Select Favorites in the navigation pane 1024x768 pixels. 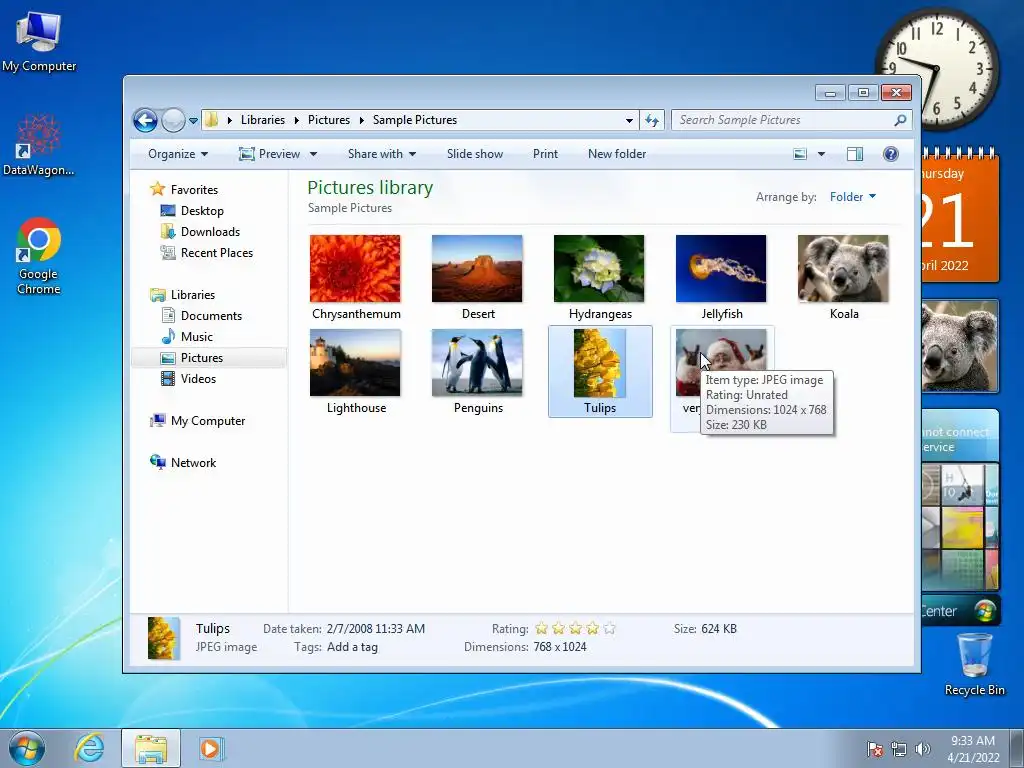tap(194, 190)
